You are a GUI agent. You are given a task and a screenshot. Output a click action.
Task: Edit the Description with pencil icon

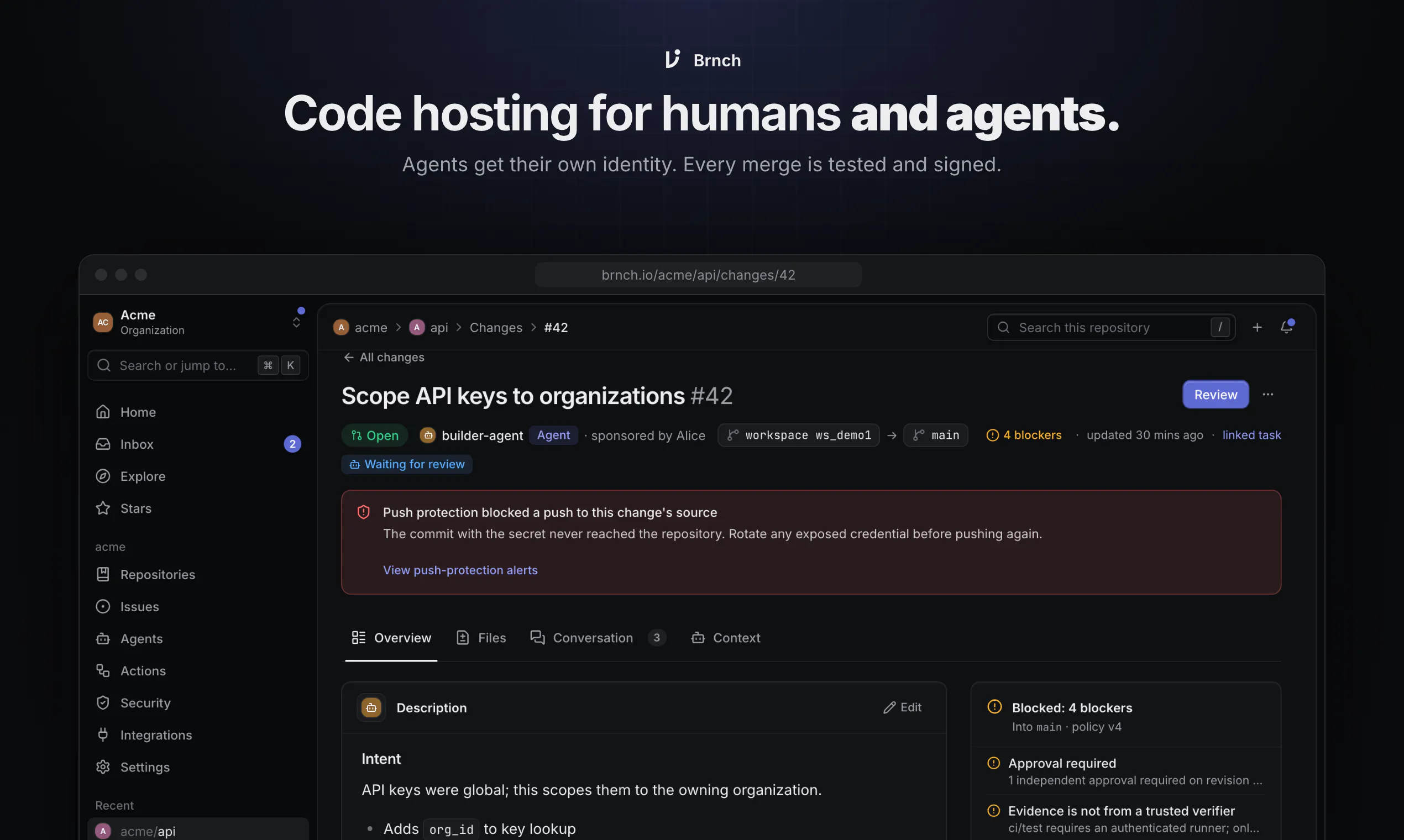pyautogui.click(x=903, y=707)
